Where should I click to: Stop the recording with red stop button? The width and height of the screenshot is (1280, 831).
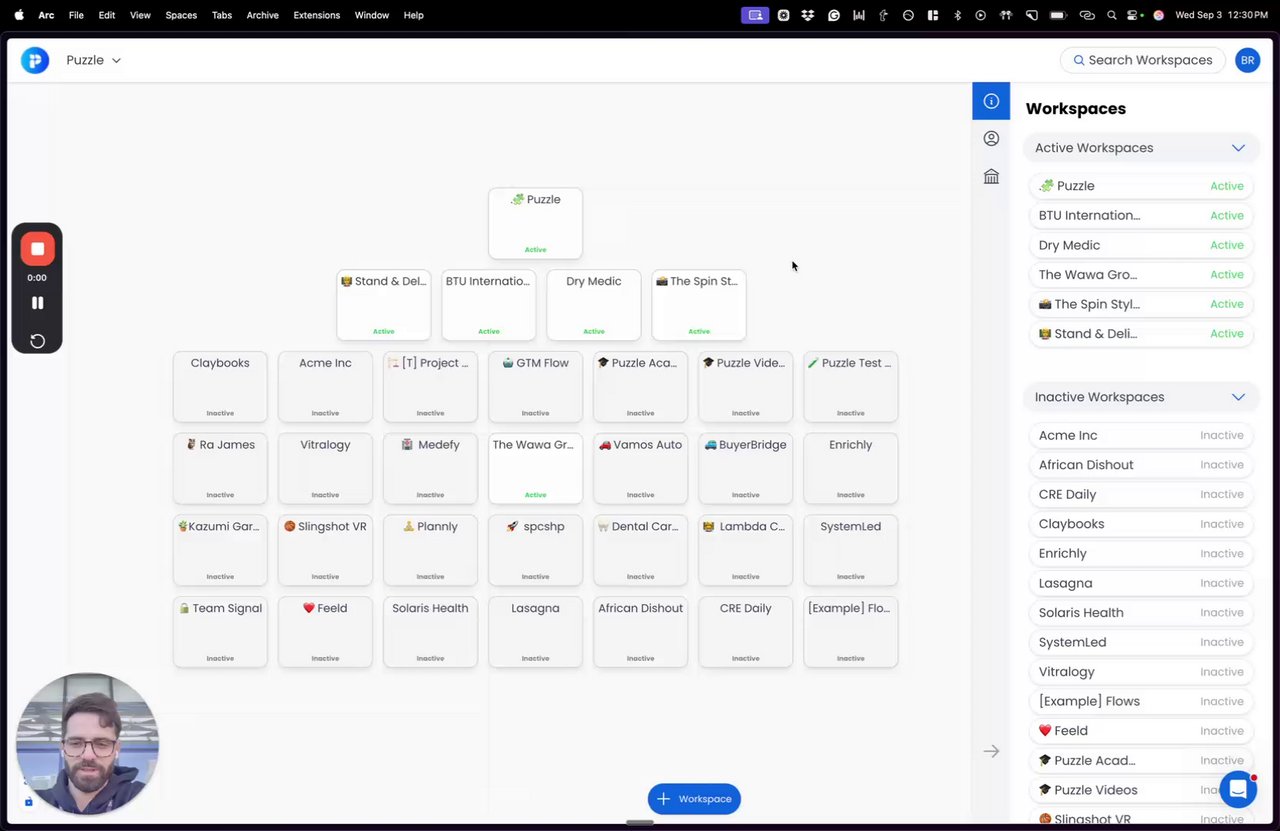click(x=37, y=249)
